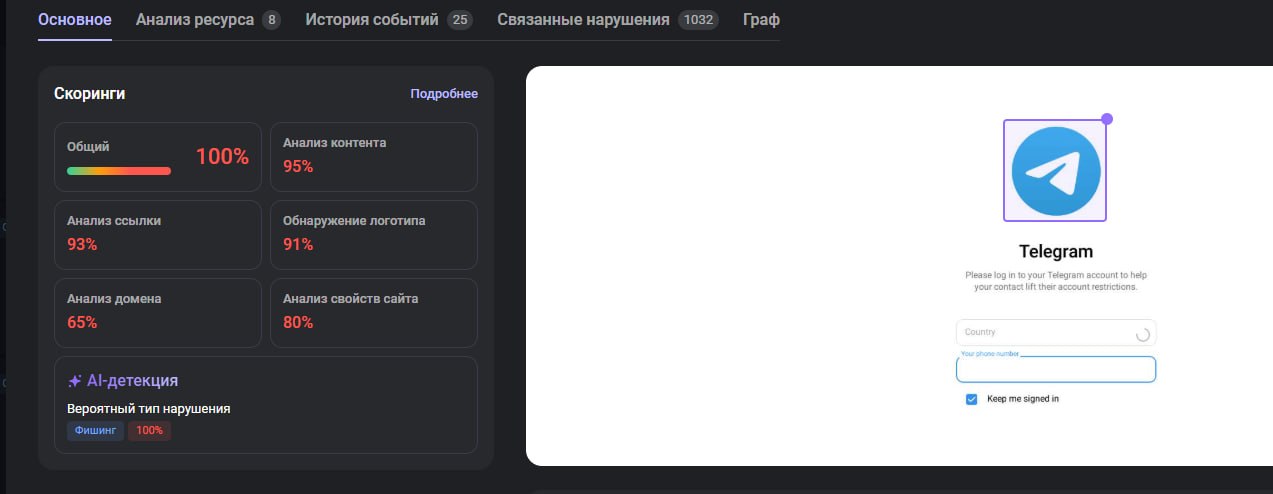Viewport: 1273px width, 494px height.
Task: Click the Вероятный тип нарушения label
Action: click(x=149, y=408)
